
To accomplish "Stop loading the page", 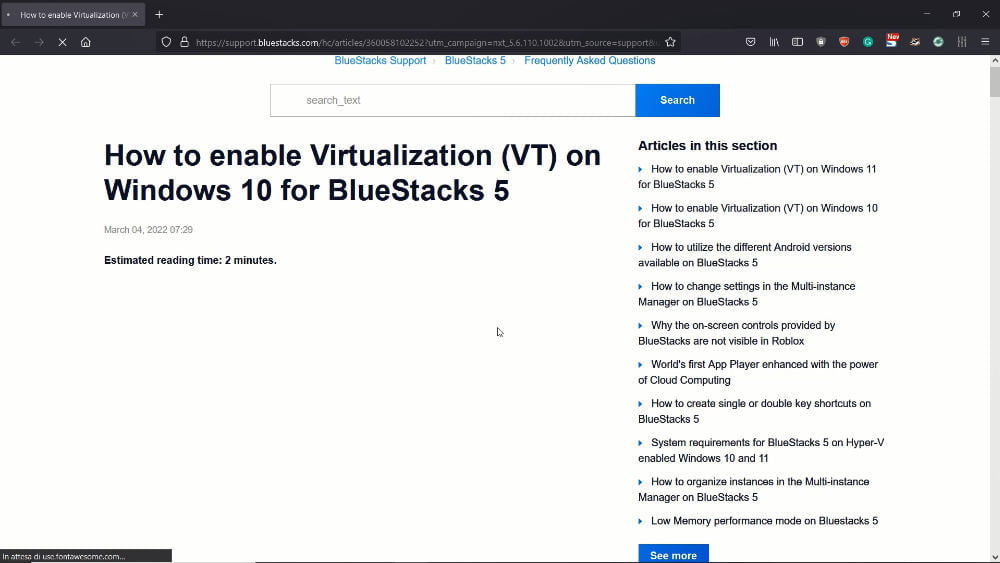I will pyautogui.click(x=62, y=42).
